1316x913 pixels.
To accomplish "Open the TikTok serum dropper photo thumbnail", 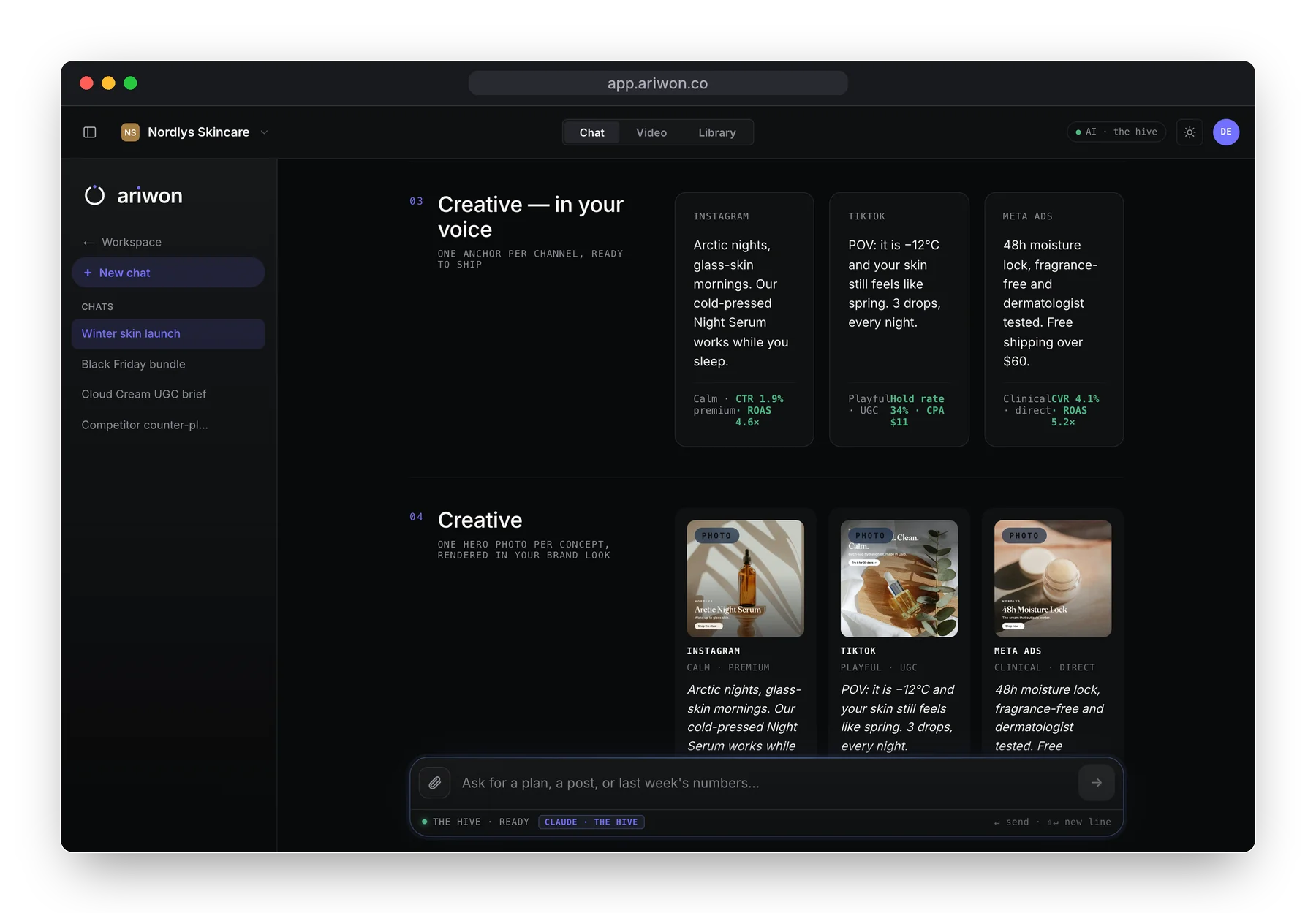I will tap(899, 578).
